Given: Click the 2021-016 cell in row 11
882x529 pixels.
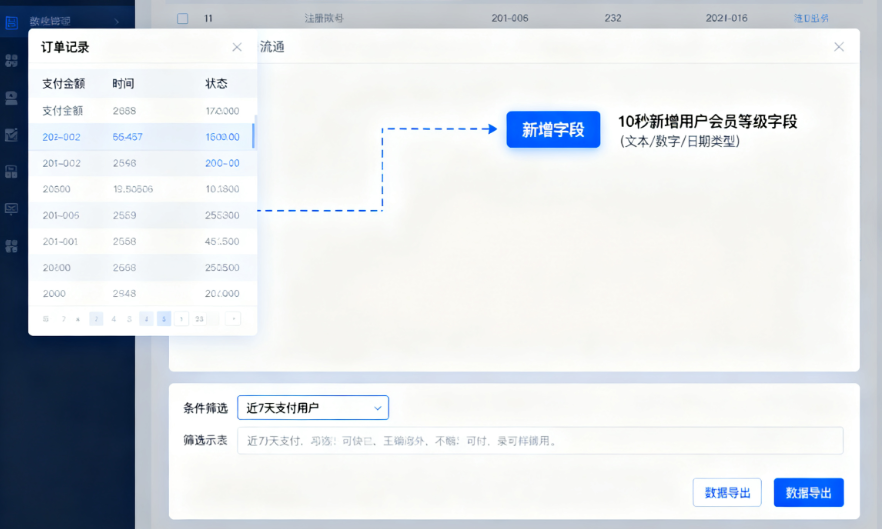Looking at the screenshot, I should click(x=726, y=18).
